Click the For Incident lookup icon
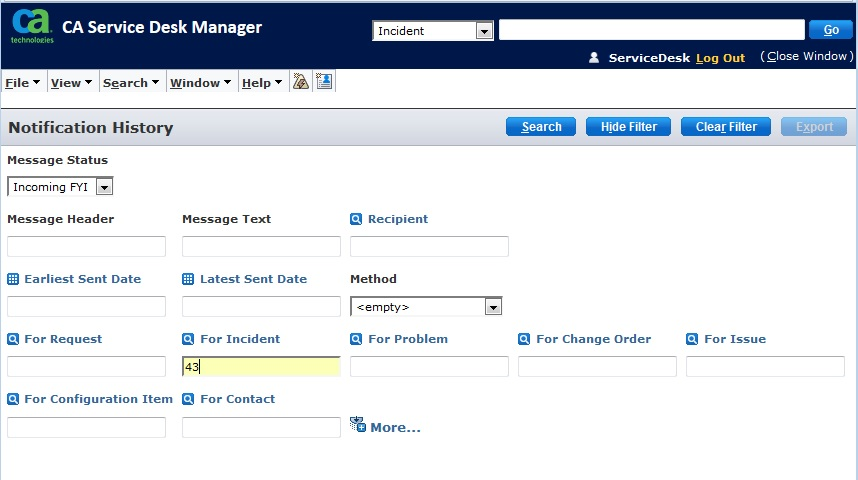This screenshot has width=858, height=480. (x=188, y=339)
